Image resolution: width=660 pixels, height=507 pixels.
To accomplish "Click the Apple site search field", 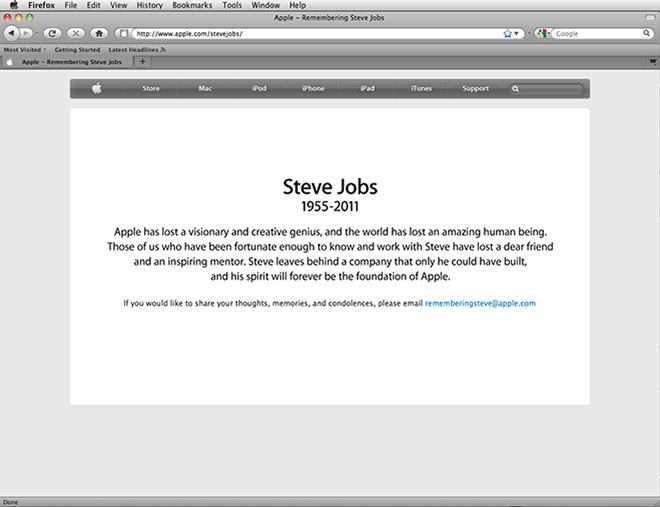I will point(546,89).
